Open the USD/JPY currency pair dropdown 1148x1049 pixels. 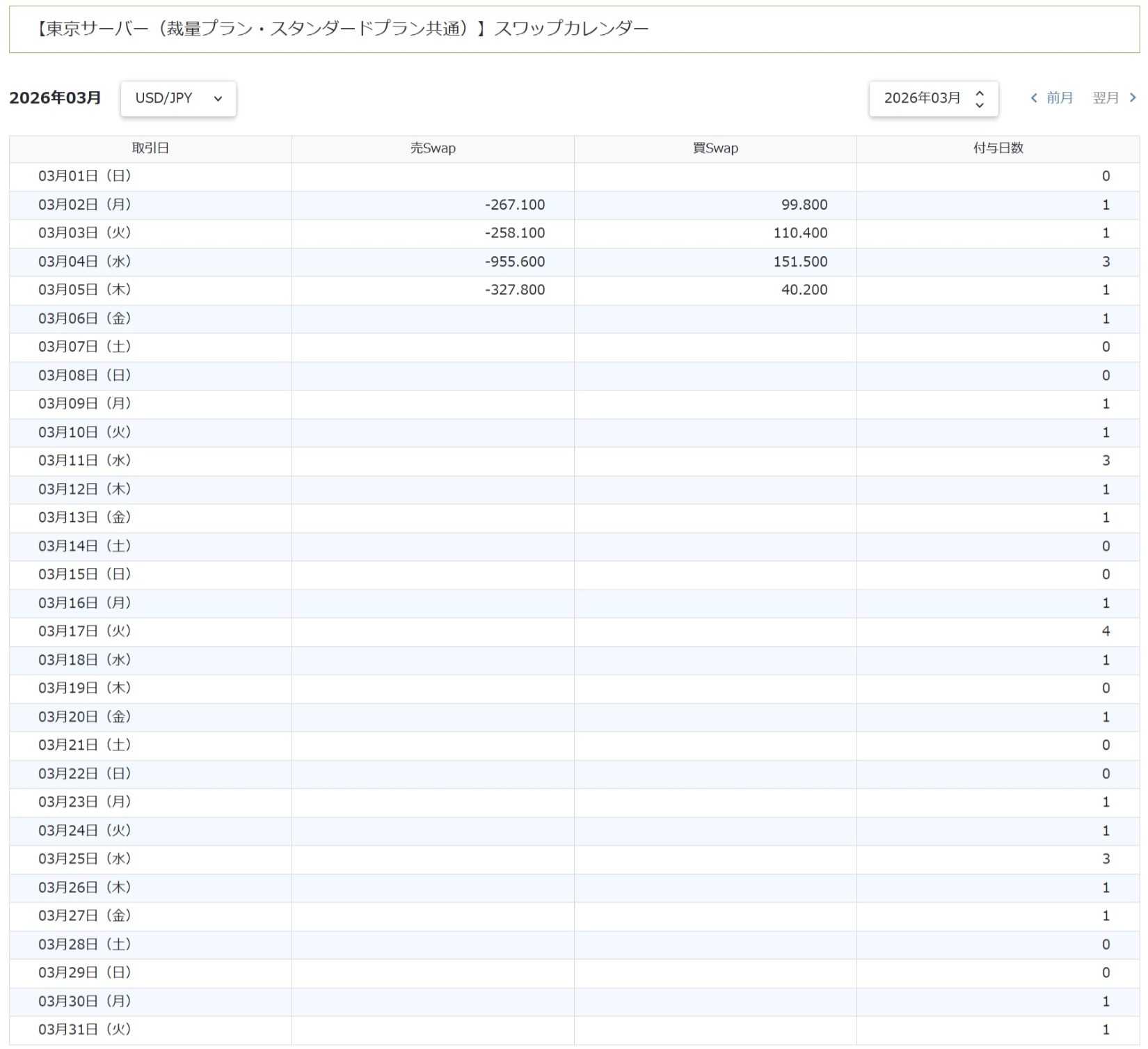[178, 98]
